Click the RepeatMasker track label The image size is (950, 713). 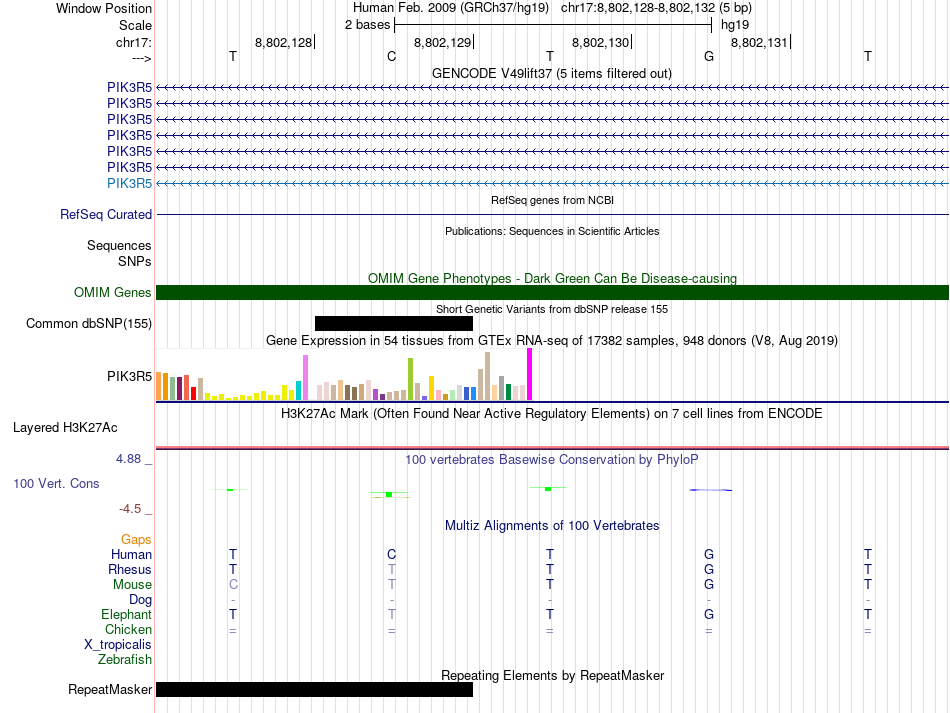point(110,689)
